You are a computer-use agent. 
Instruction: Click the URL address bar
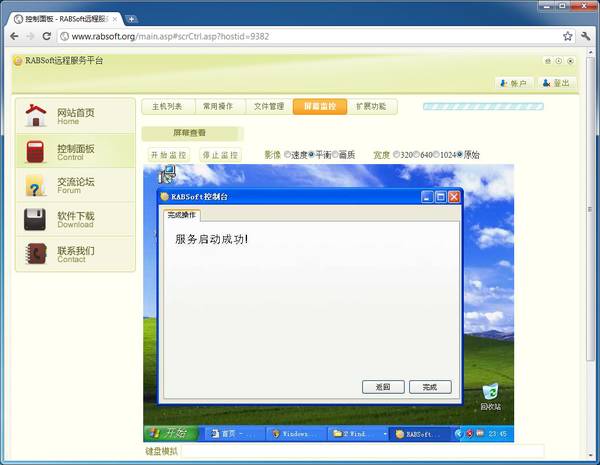click(x=300, y=37)
